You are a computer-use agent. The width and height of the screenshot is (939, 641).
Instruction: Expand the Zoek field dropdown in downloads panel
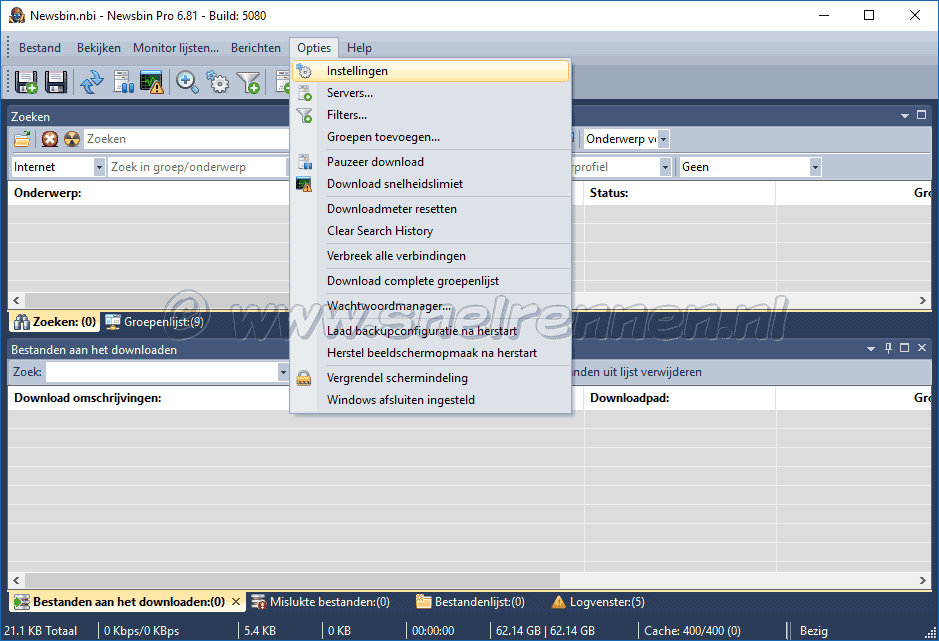coord(283,372)
